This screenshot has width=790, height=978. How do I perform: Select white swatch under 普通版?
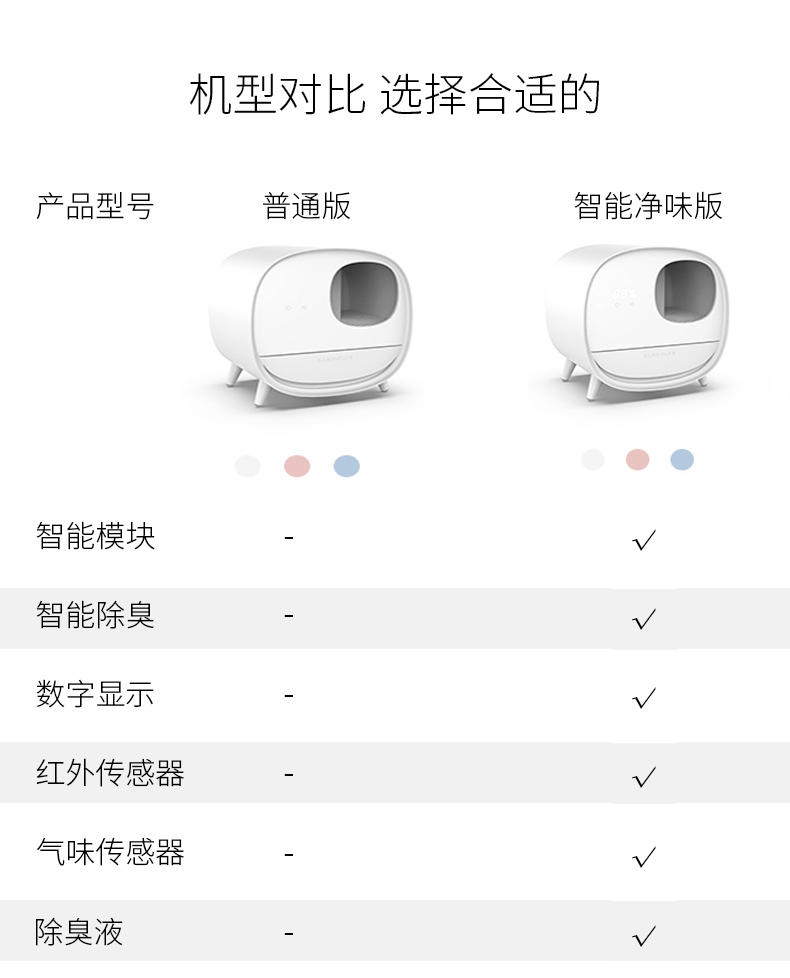point(248,466)
